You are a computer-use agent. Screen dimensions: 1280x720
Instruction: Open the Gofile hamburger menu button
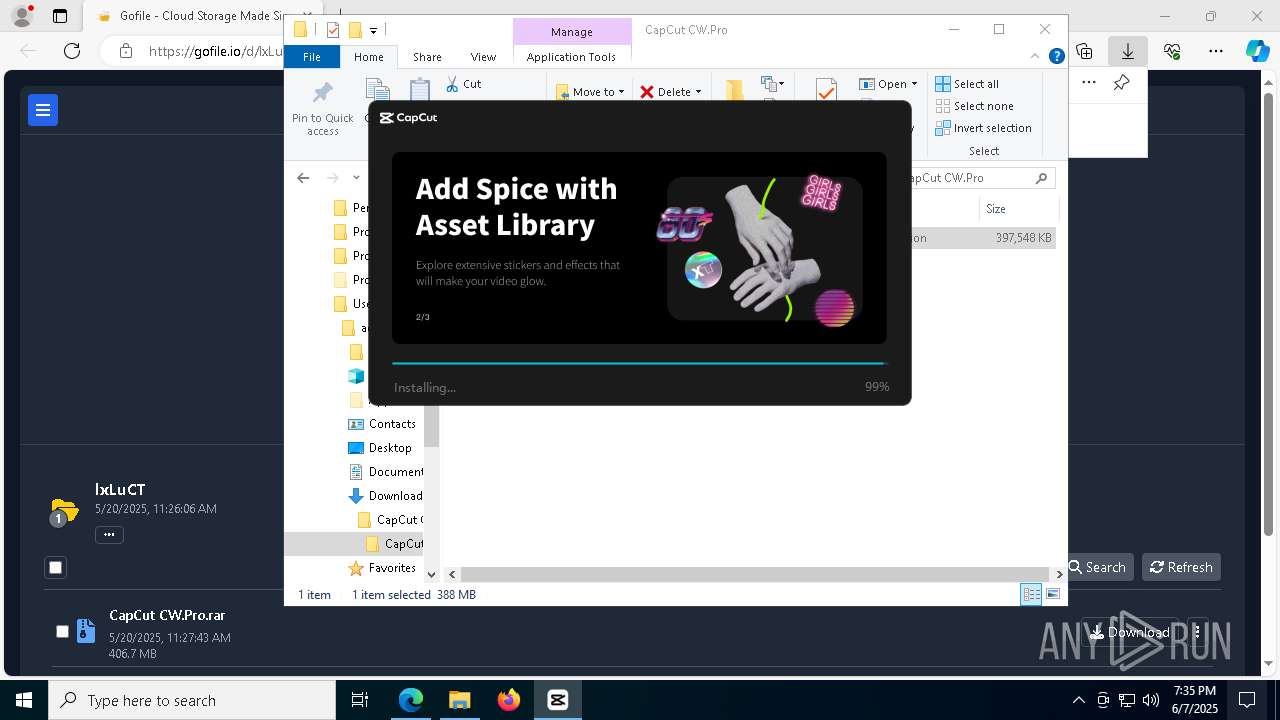point(43,110)
